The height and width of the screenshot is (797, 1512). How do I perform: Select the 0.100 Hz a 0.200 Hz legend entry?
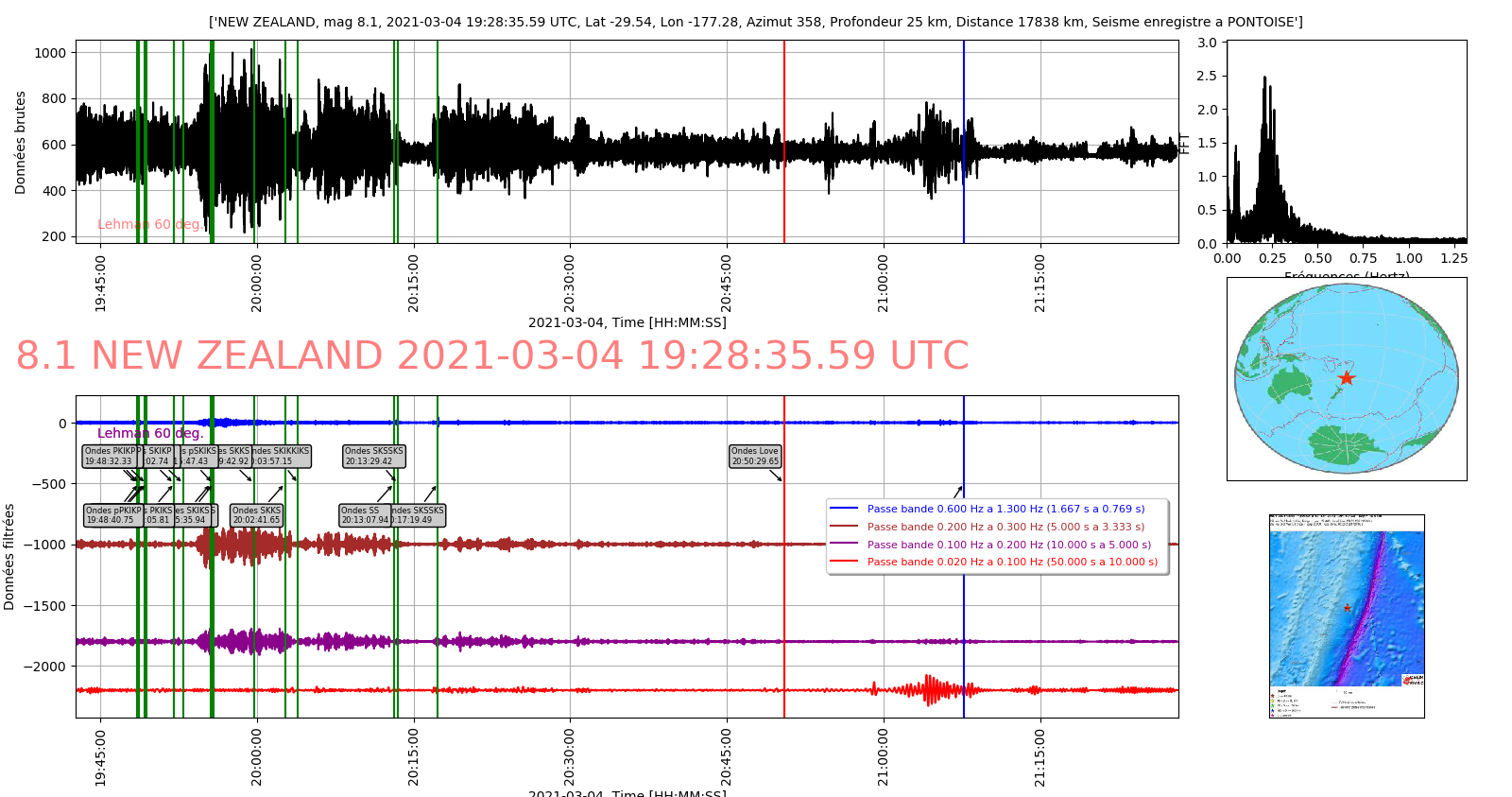pos(1008,545)
